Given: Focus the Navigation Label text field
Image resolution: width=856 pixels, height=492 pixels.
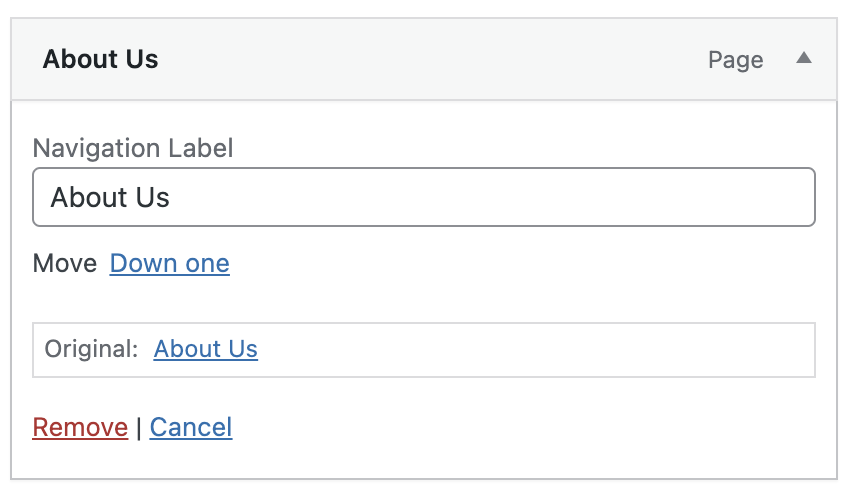Looking at the screenshot, I should (x=423, y=197).
